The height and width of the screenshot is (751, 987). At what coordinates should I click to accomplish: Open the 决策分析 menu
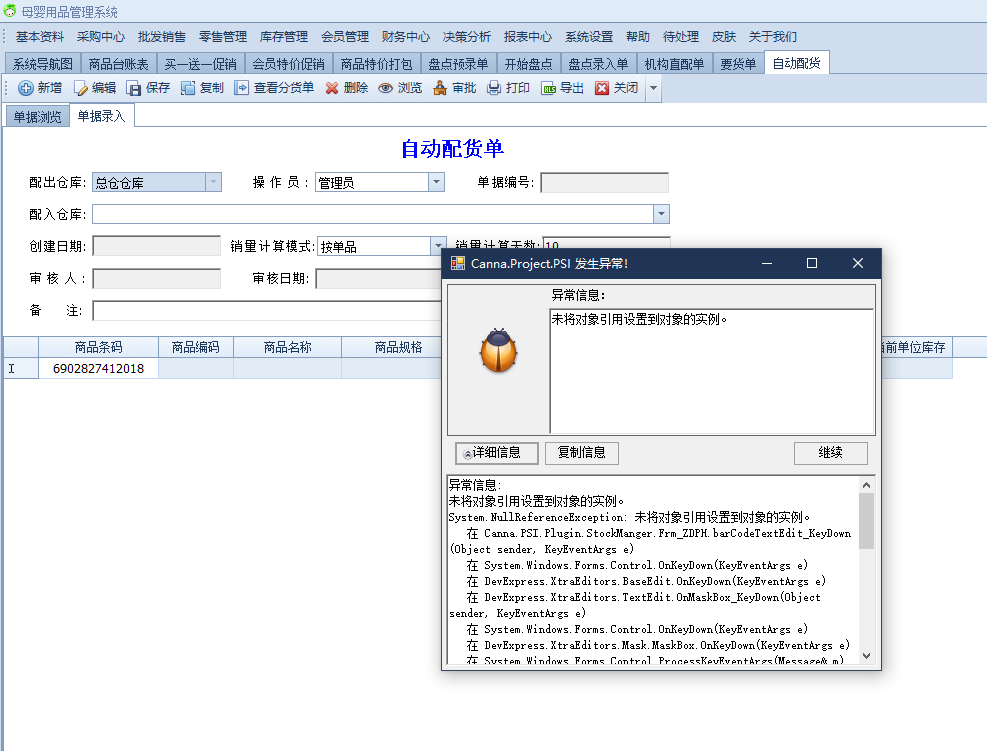466,37
